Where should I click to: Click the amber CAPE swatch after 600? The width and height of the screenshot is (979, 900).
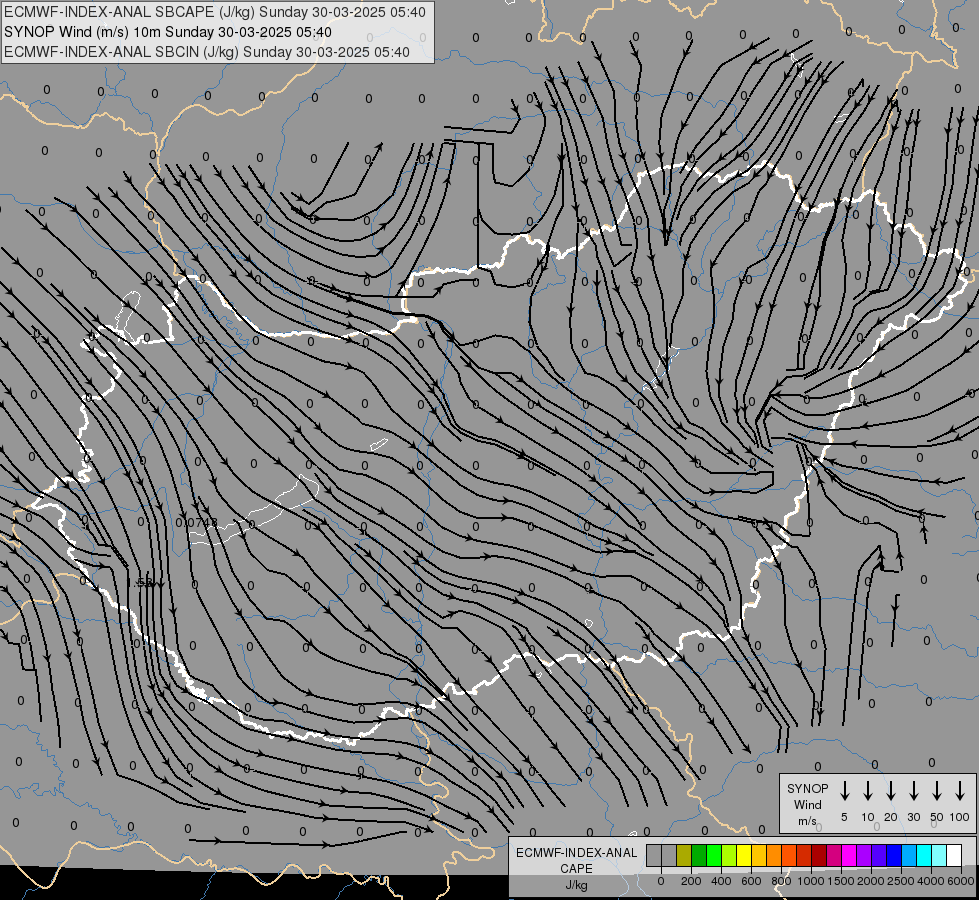point(759,855)
